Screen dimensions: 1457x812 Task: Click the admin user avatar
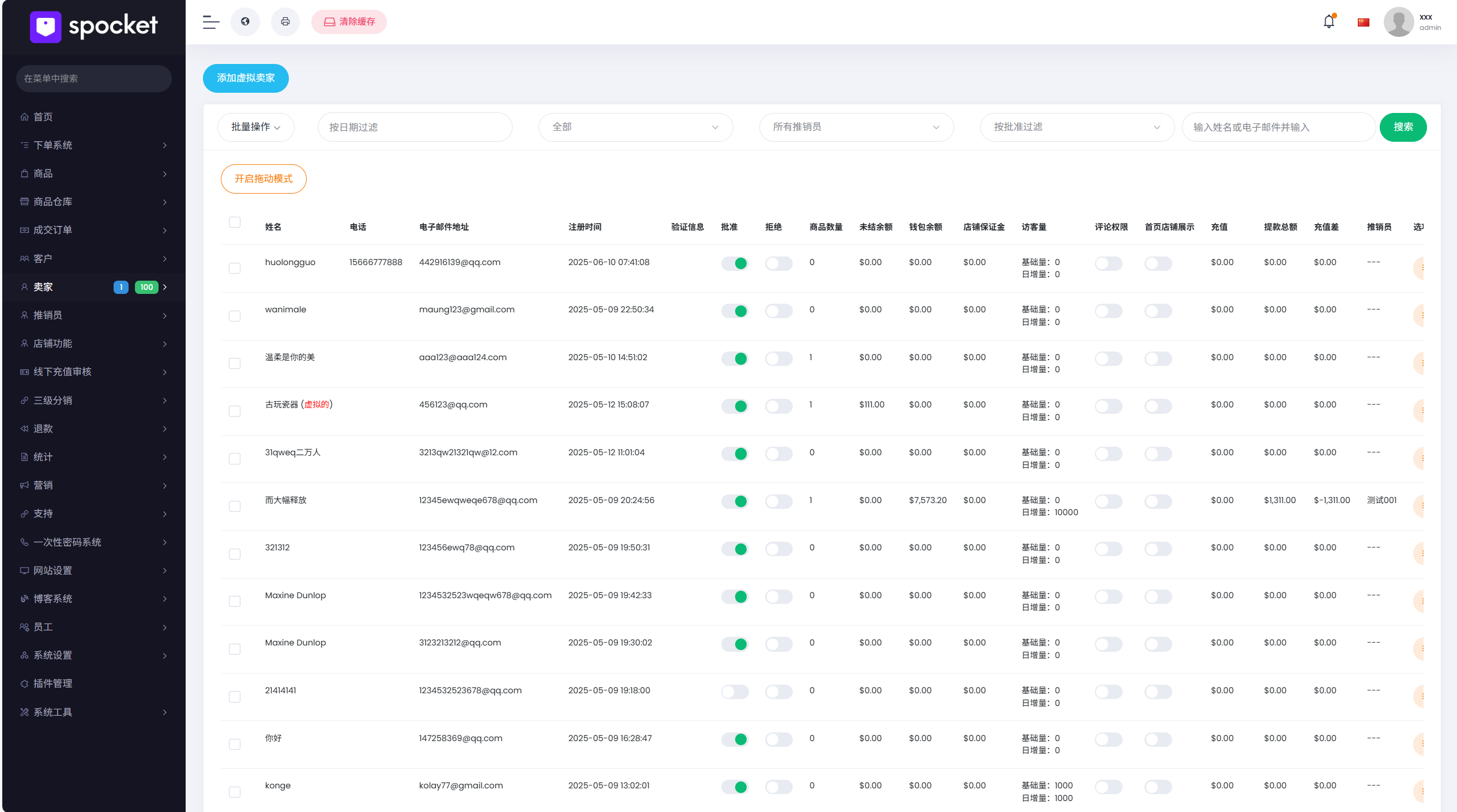tap(1398, 22)
